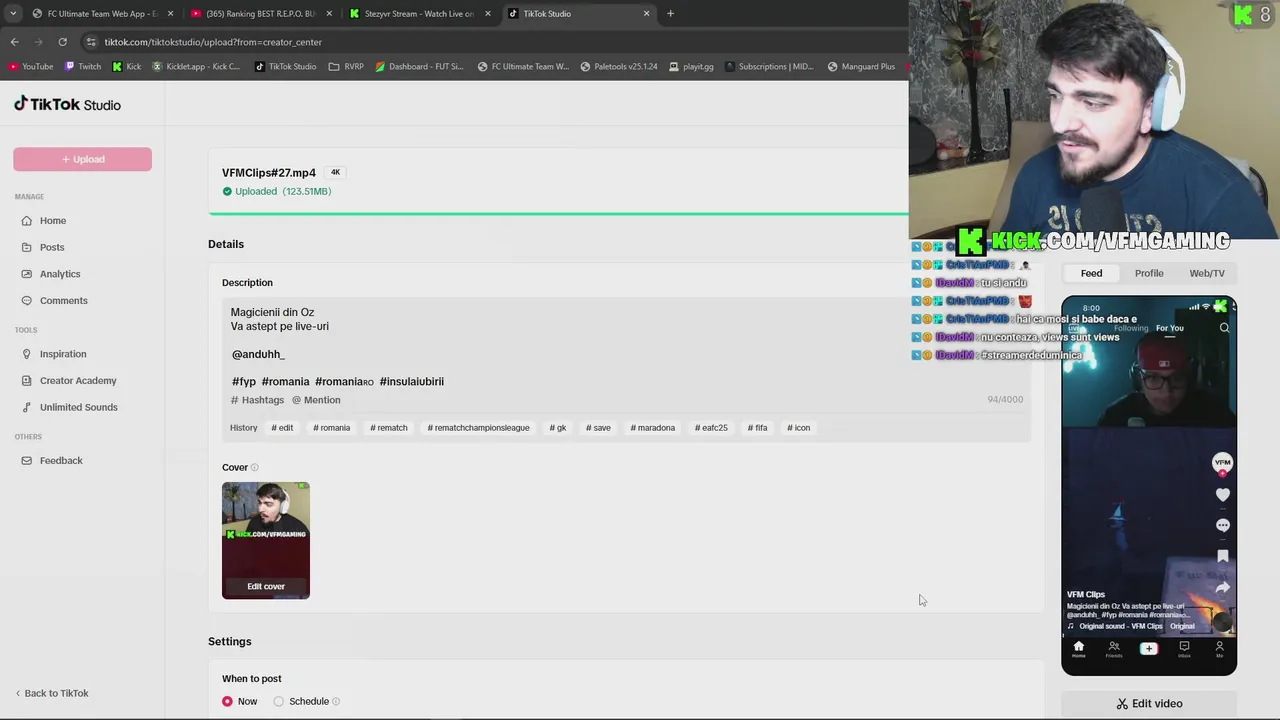Open a new browser tab
The height and width of the screenshot is (720, 1280).
coord(670,14)
